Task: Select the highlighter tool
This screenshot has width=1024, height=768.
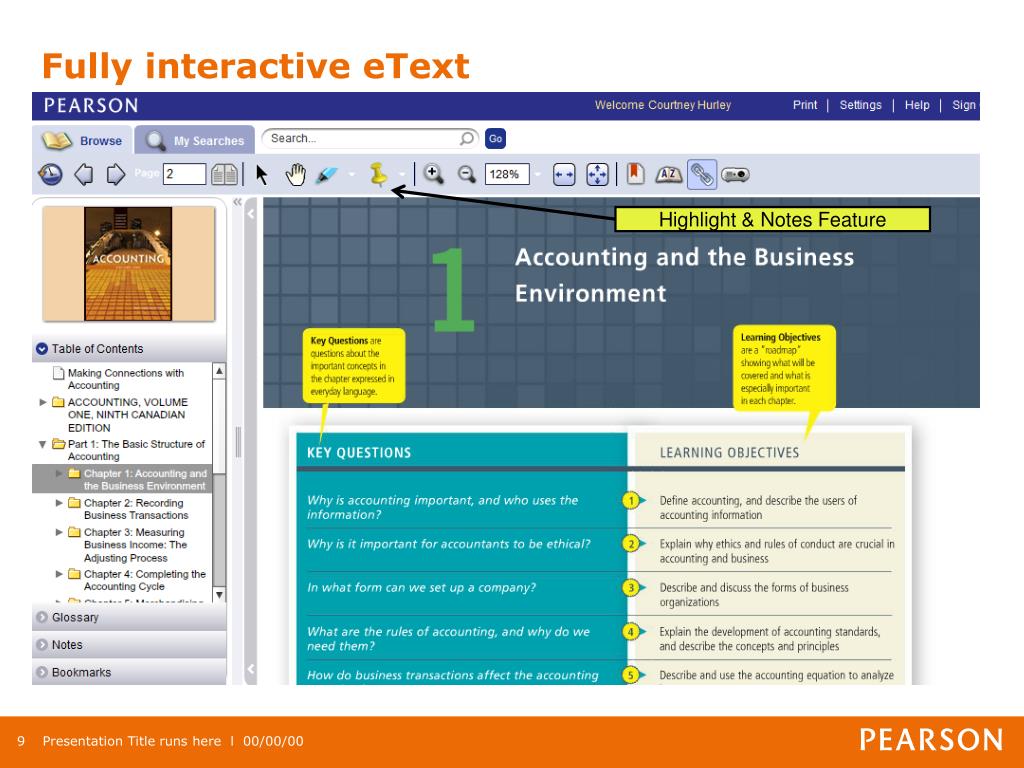Action: click(327, 174)
